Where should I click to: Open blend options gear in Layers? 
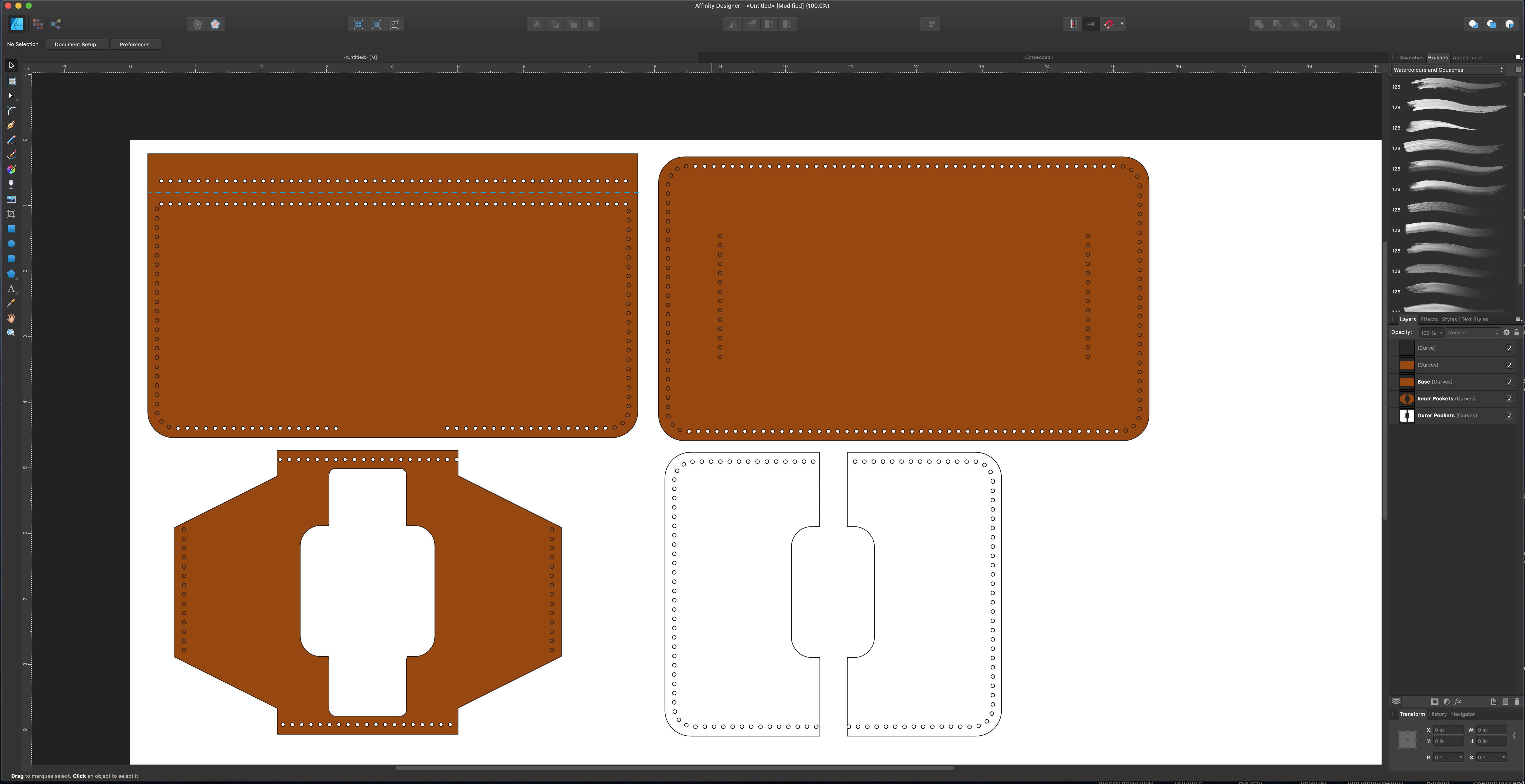click(1507, 333)
